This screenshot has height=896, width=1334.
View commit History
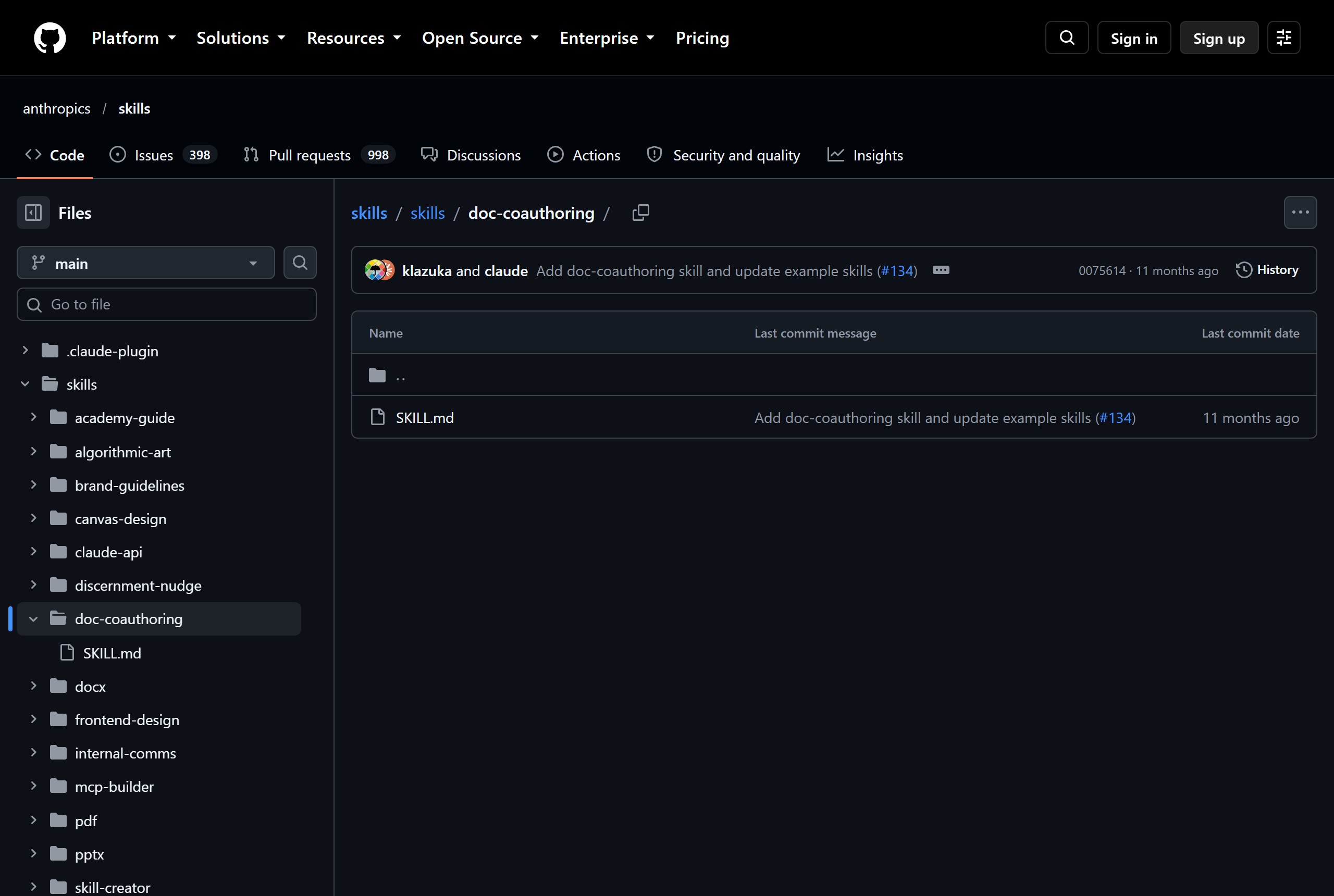(1267, 270)
